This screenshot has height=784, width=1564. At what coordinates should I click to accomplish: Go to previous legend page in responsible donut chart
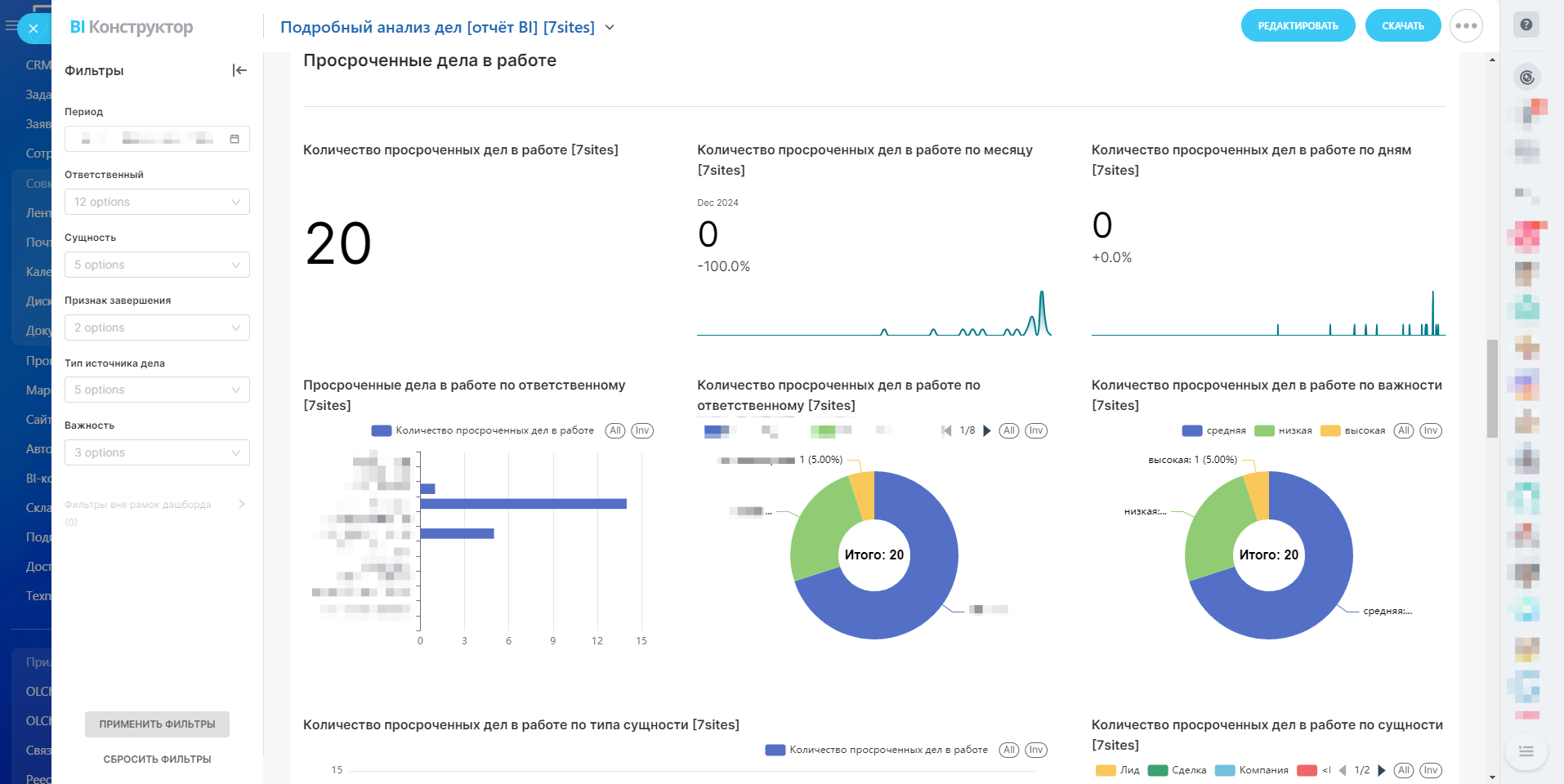(x=947, y=430)
